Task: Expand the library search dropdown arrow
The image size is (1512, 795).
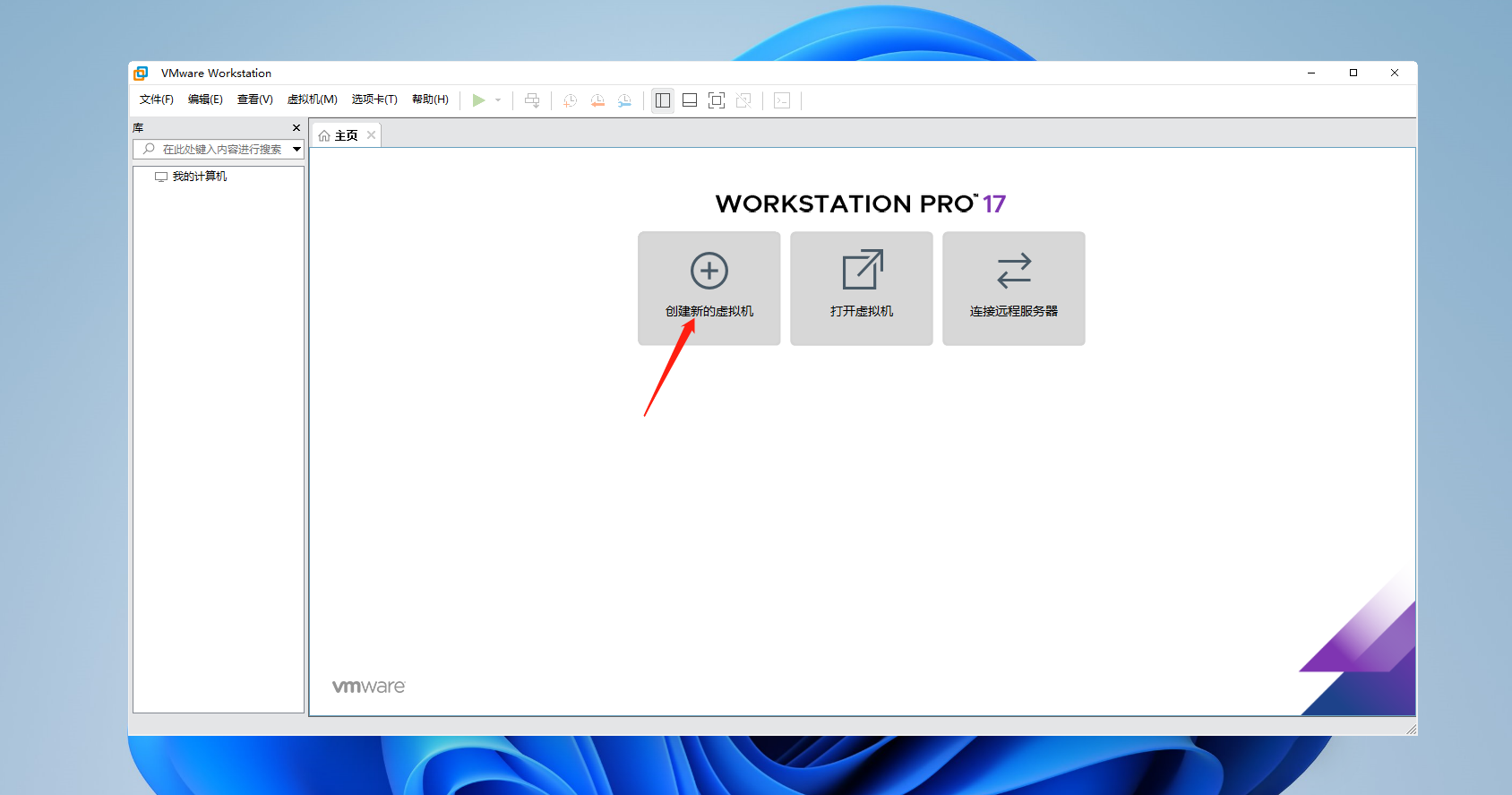Action: pos(296,150)
